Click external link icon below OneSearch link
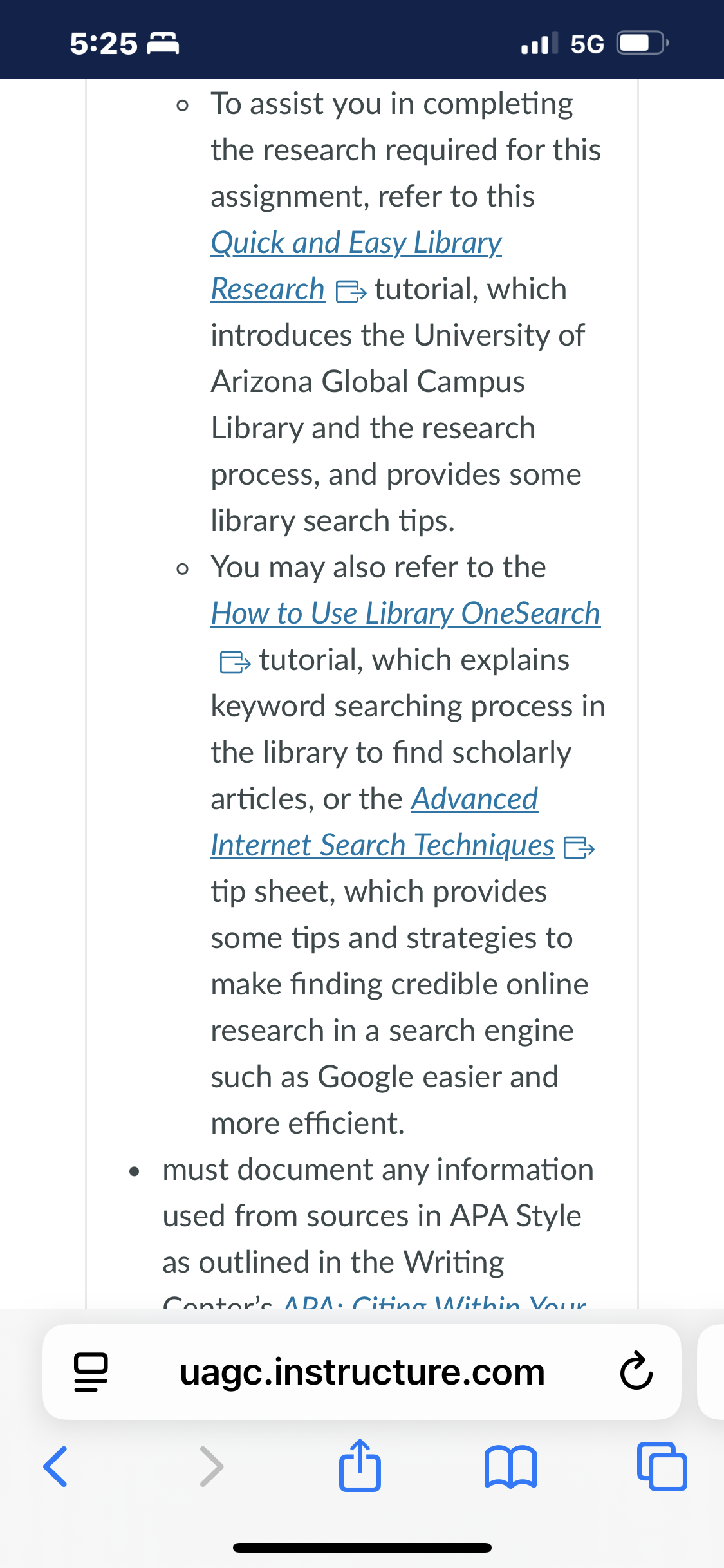The image size is (724, 1568). 235,662
